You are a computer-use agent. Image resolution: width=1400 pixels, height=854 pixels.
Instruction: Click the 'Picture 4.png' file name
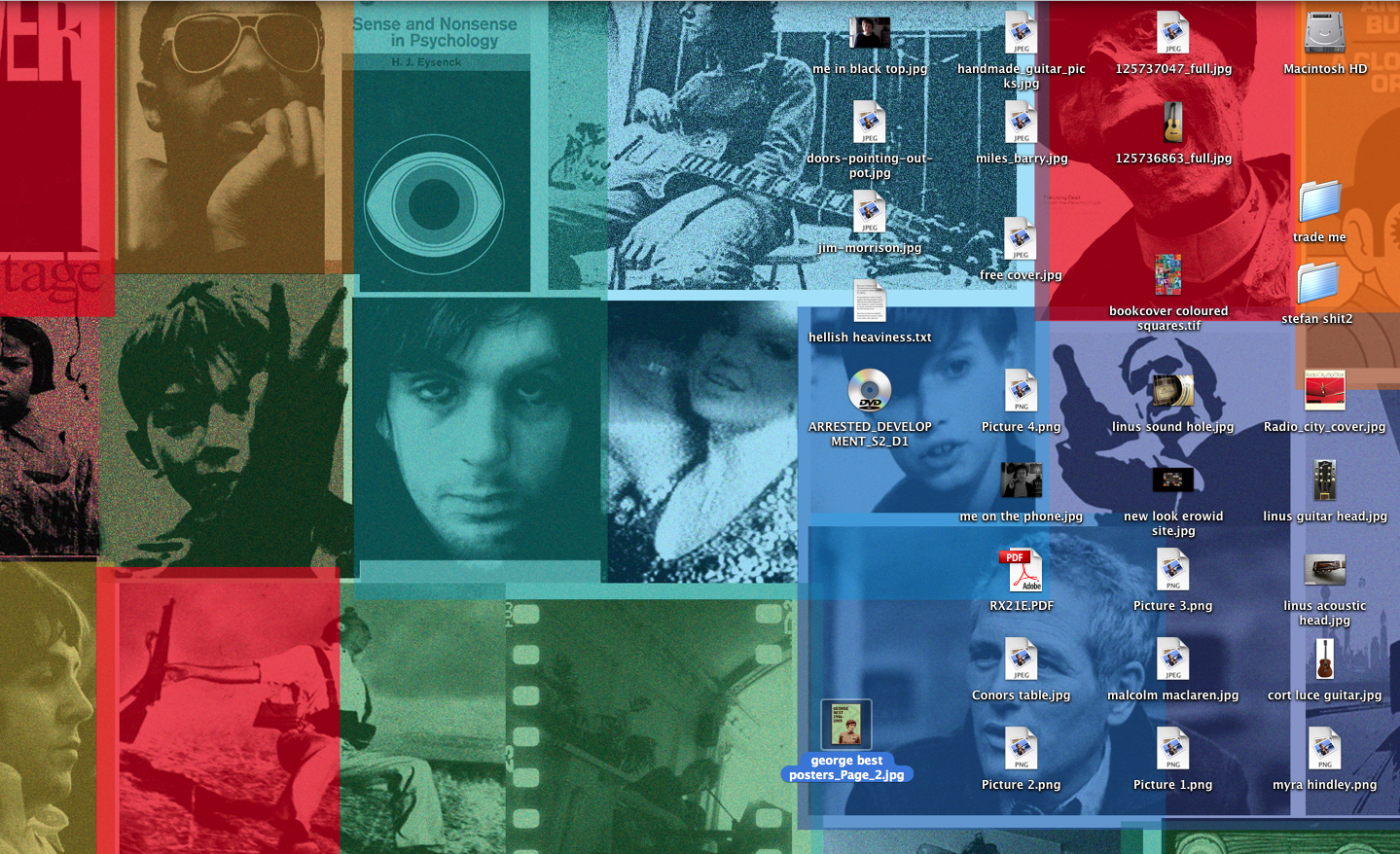(1021, 427)
